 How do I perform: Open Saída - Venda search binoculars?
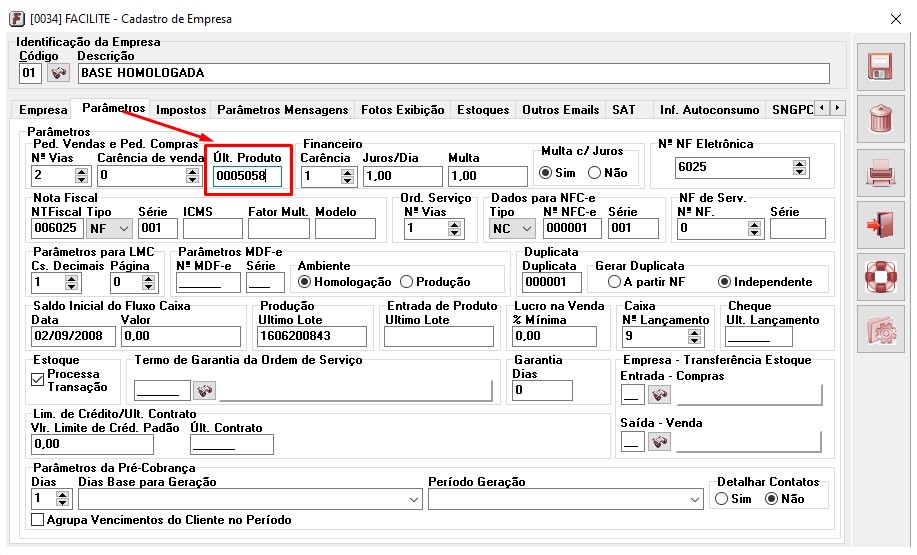point(660,442)
